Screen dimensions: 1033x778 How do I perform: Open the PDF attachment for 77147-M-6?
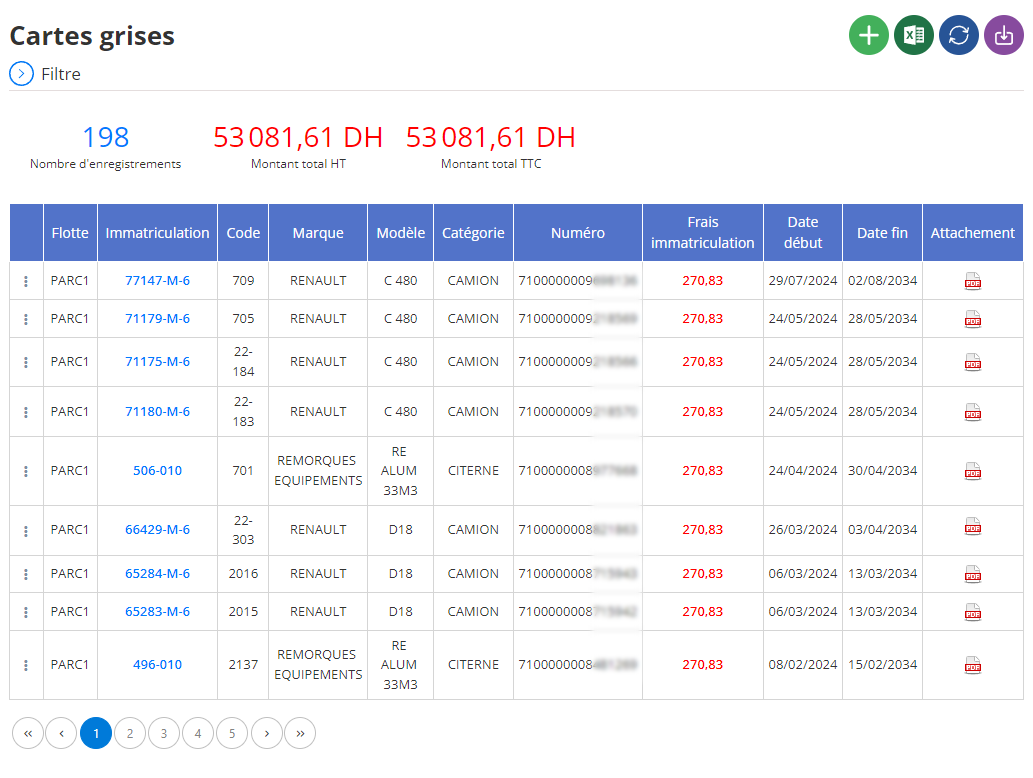click(x=972, y=281)
